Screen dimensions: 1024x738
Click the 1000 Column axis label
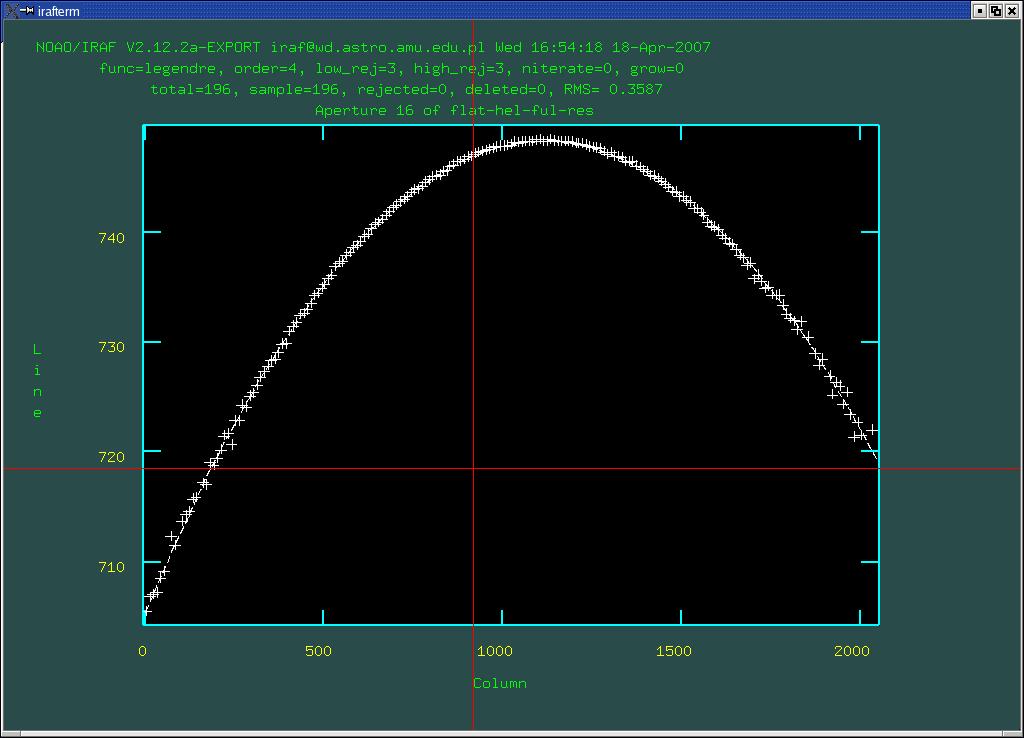point(495,651)
